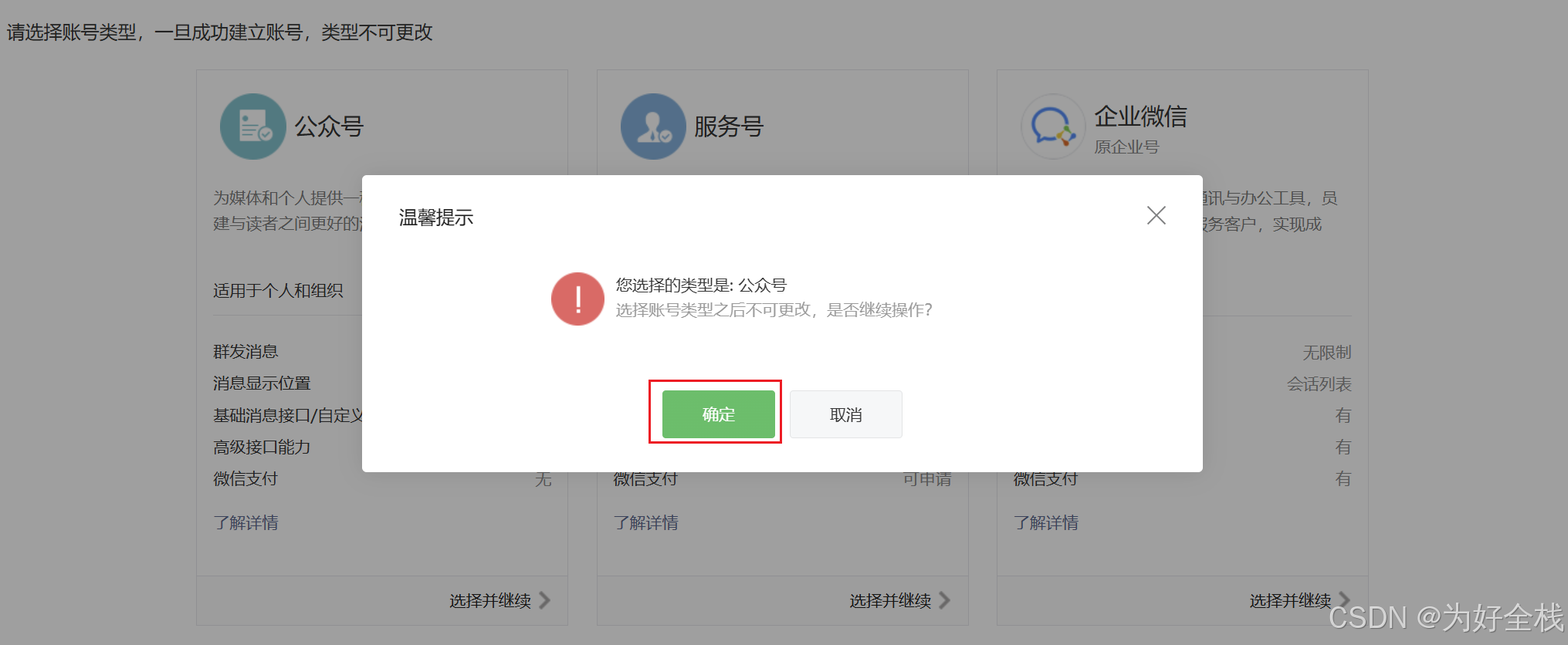Click the chevron arrow on 公众号 card footer

544,600
